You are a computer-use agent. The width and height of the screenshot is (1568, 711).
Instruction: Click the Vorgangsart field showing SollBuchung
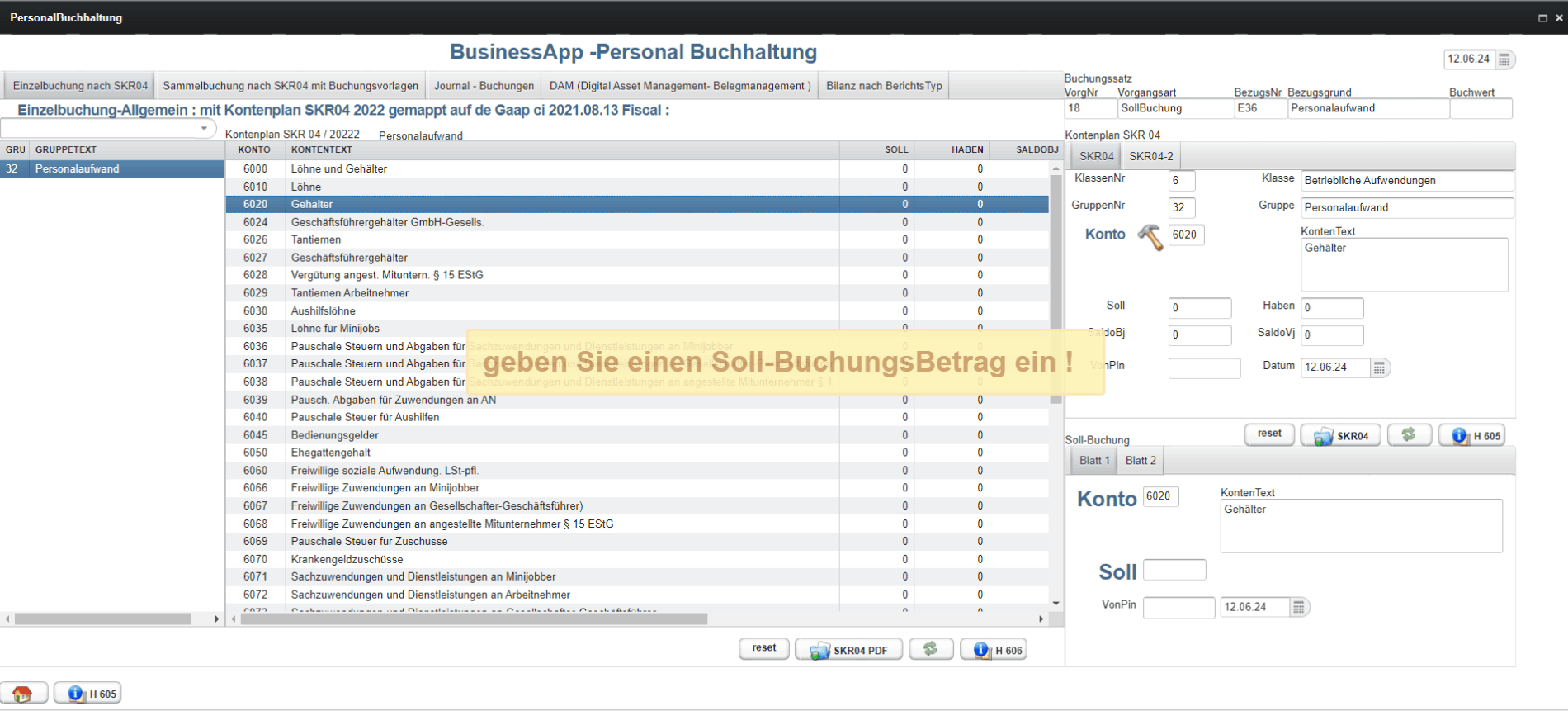pyautogui.click(x=1175, y=109)
